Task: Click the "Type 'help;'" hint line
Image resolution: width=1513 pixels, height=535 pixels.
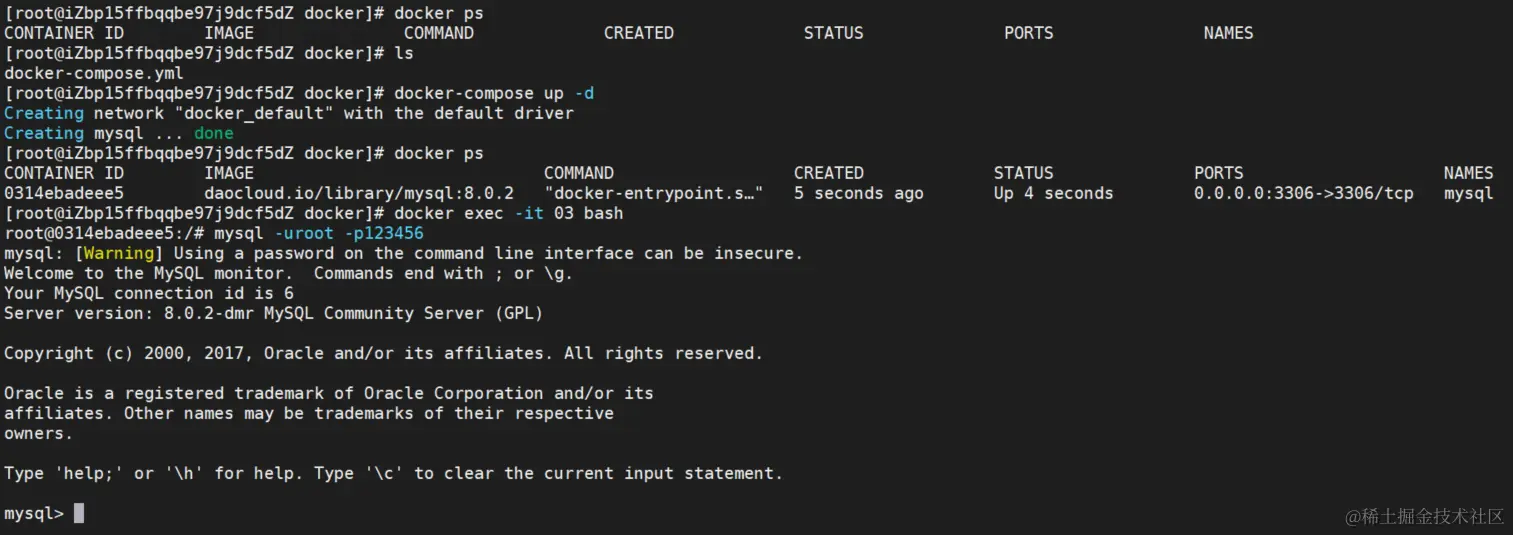Action: pos(394,473)
